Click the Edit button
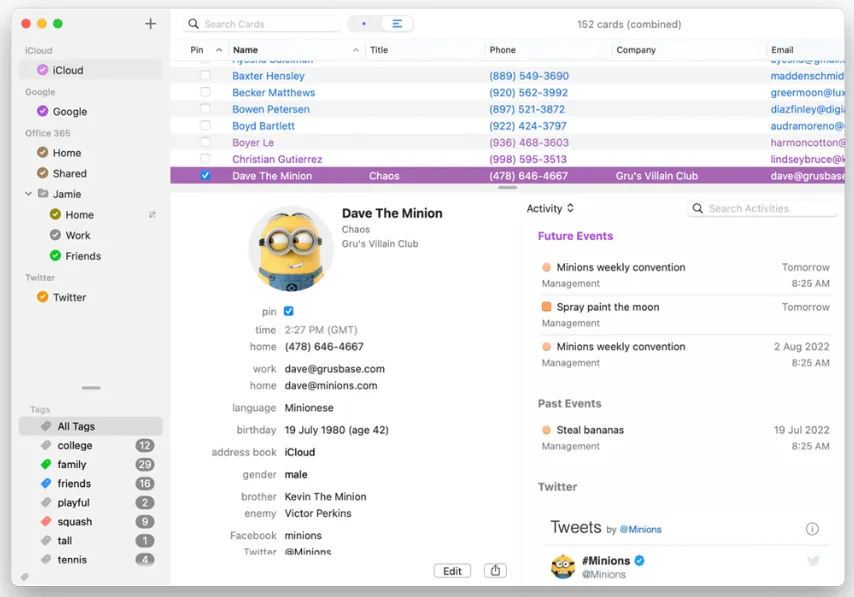The width and height of the screenshot is (854, 597). 452,570
